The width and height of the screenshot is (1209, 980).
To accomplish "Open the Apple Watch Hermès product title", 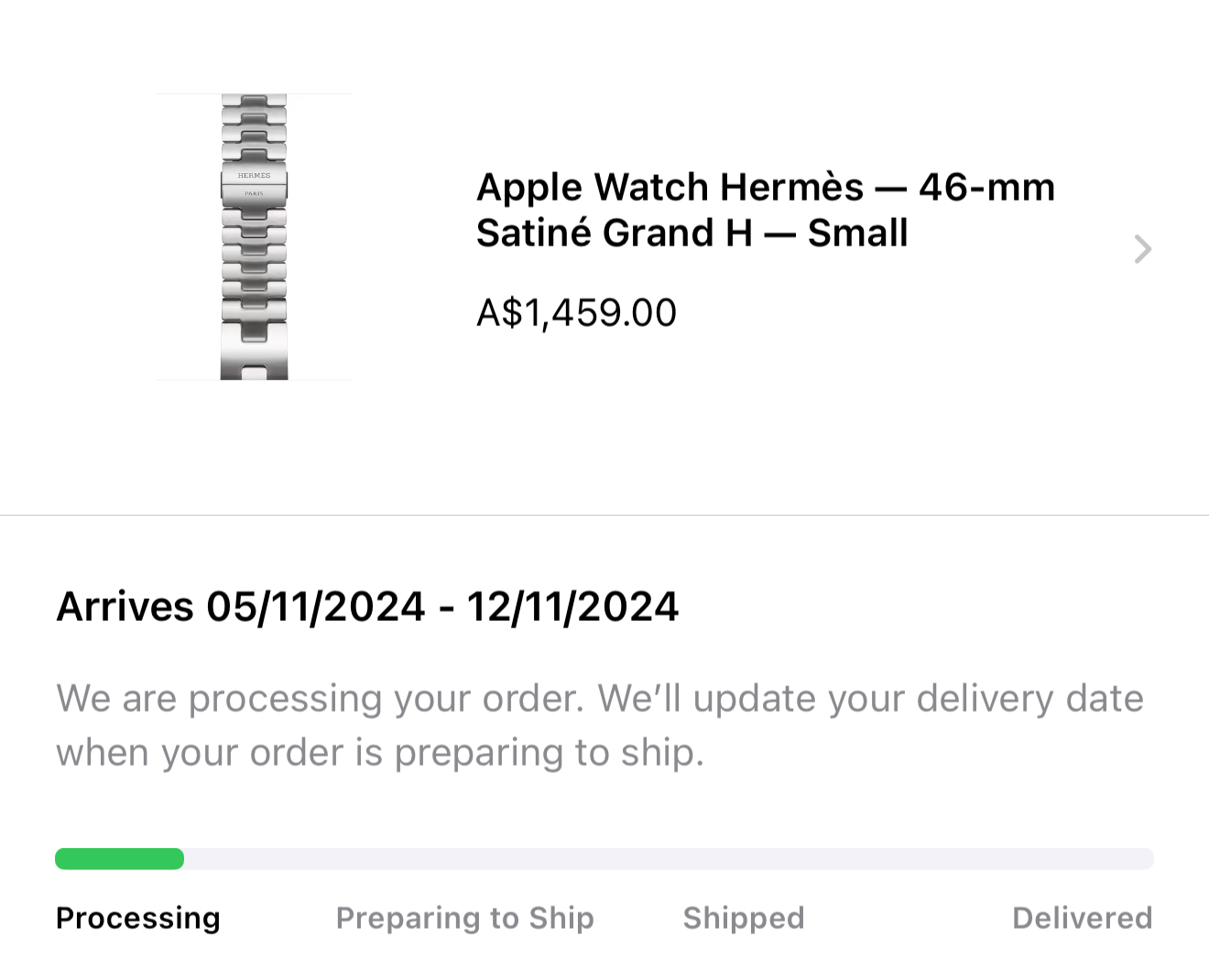I will (669, 188).
